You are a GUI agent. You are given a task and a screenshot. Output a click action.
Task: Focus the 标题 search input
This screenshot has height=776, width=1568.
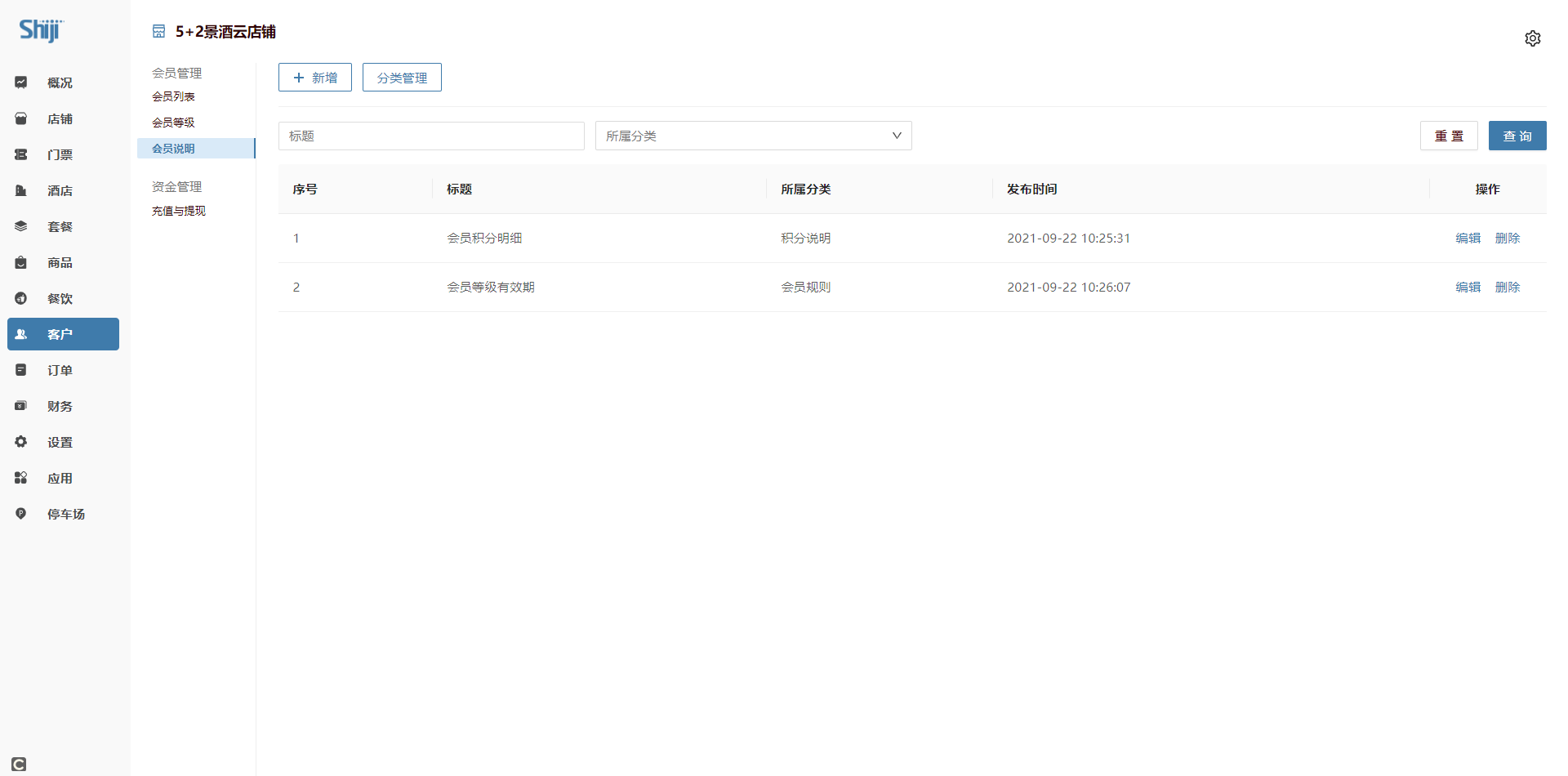pos(431,136)
